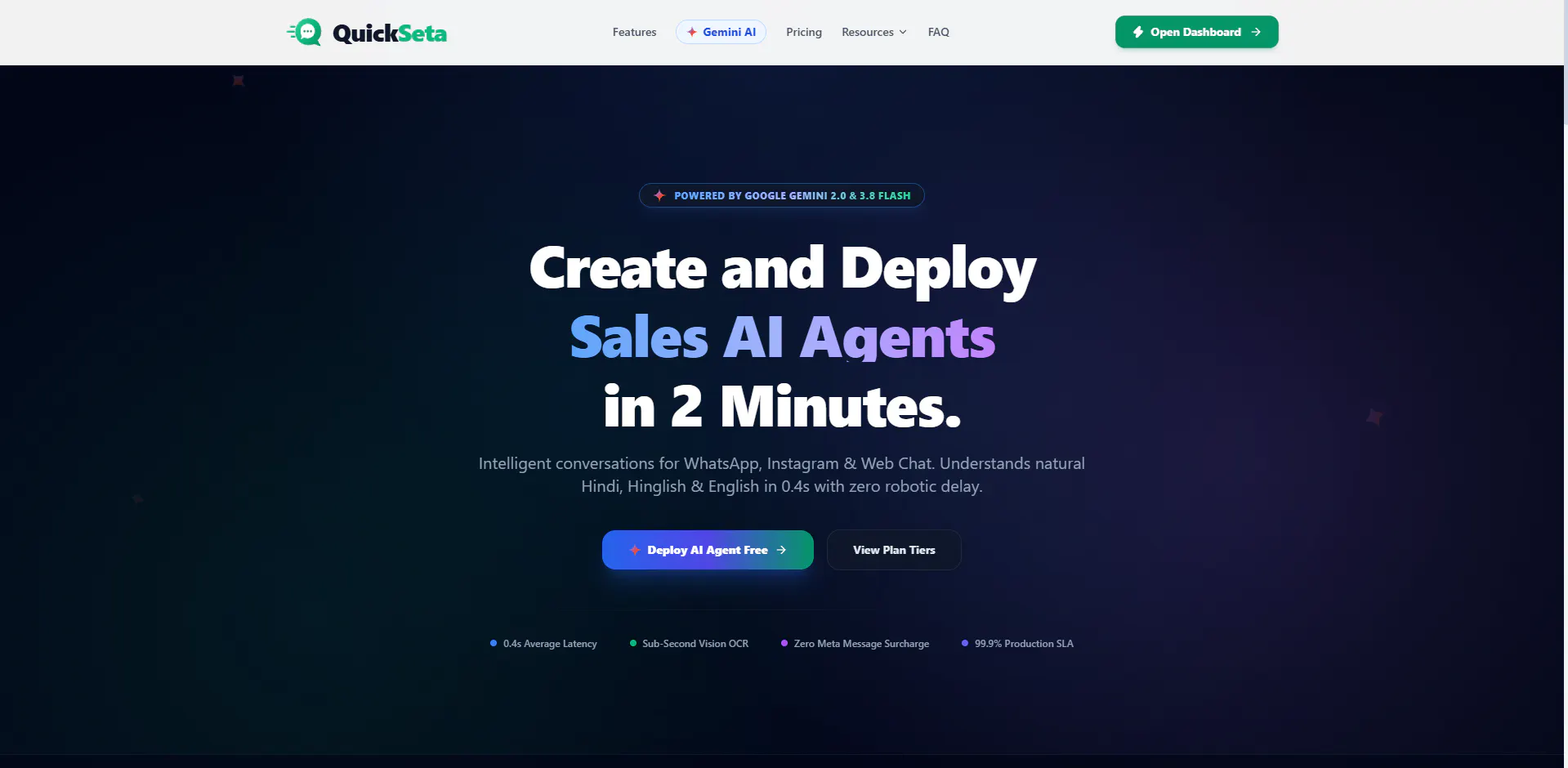This screenshot has width=1568, height=768.
Task: Click the sparkle icon in Gemini AI pill
Action: pos(692,32)
